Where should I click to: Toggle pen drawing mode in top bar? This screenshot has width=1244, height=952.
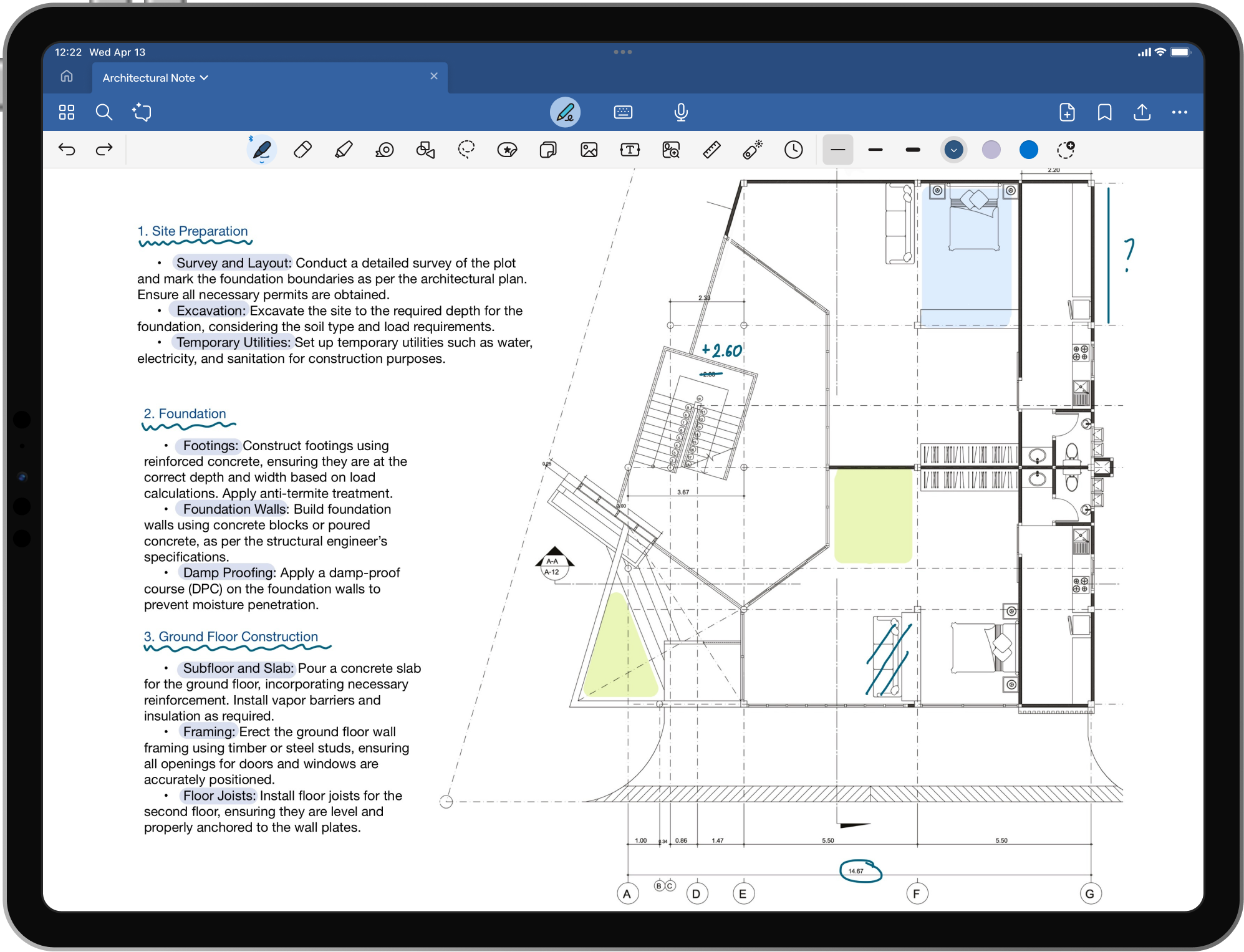pyautogui.click(x=565, y=112)
